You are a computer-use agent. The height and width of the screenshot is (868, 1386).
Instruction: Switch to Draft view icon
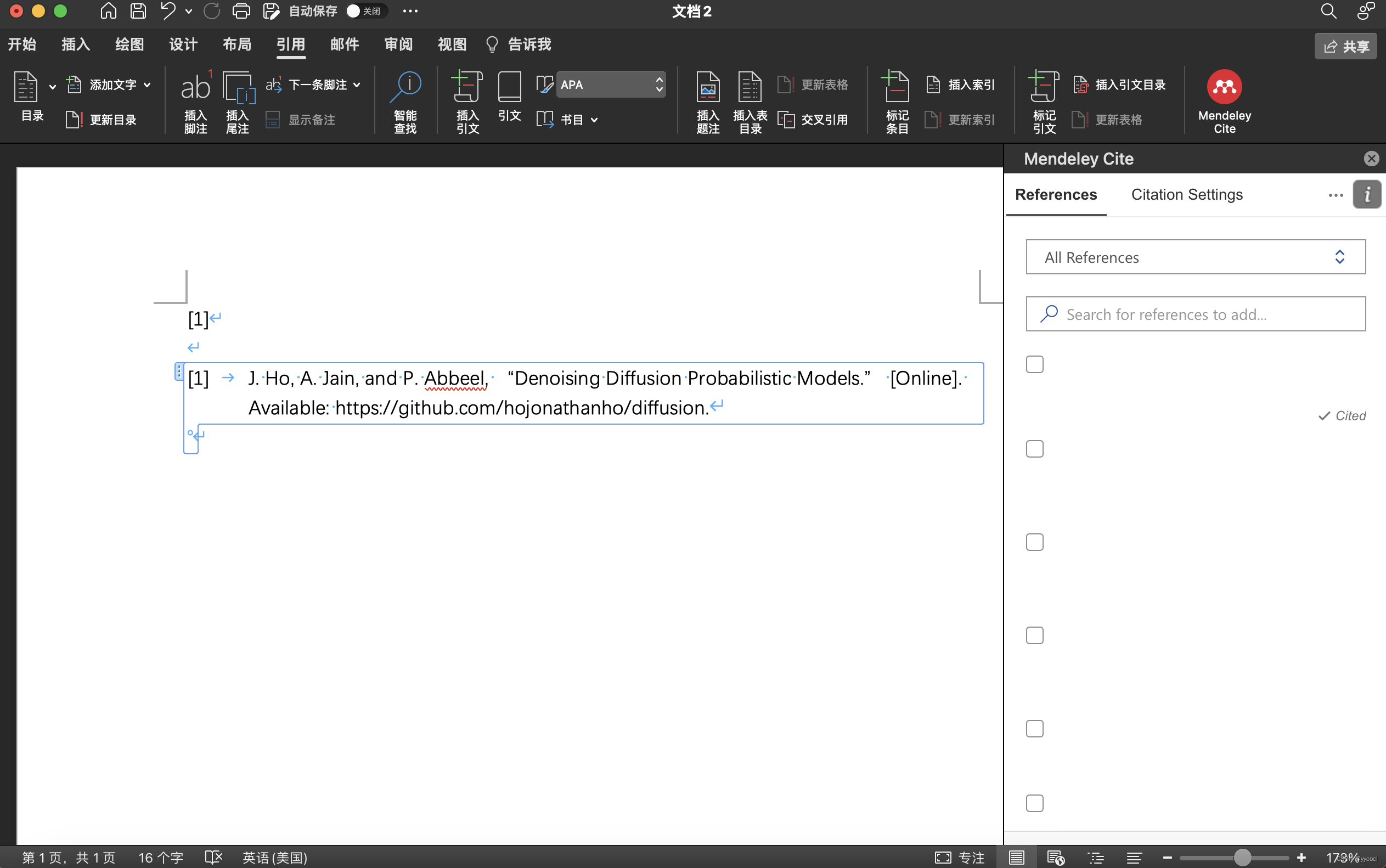(x=1134, y=858)
